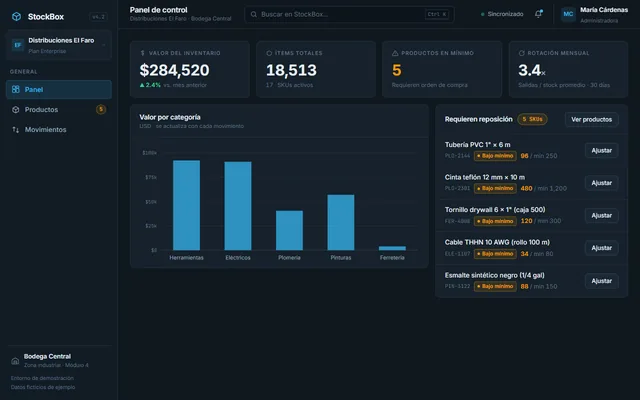Click the EF company avatar icon
640x400 pixels.
click(x=18, y=45)
